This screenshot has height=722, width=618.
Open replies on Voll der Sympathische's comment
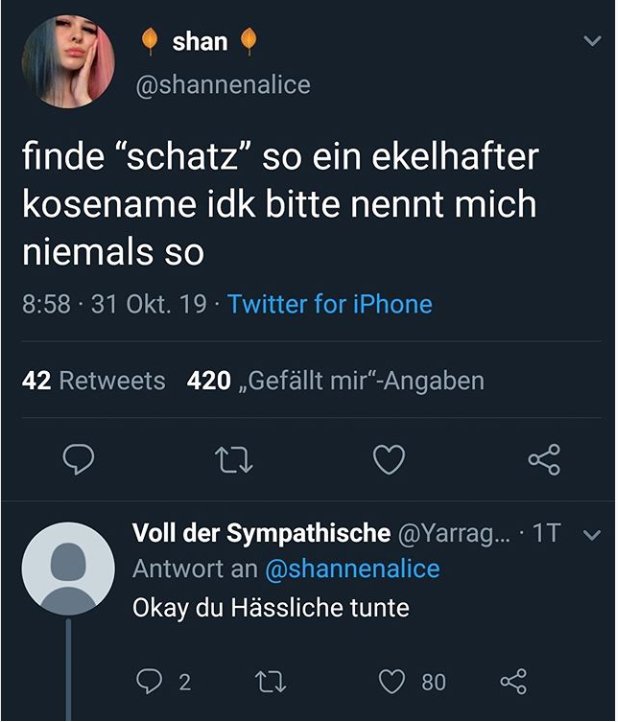point(152,682)
